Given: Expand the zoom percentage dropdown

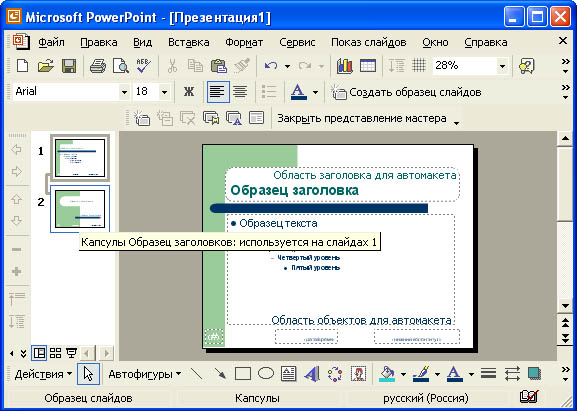Looking at the screenshot, I should 502,67.
